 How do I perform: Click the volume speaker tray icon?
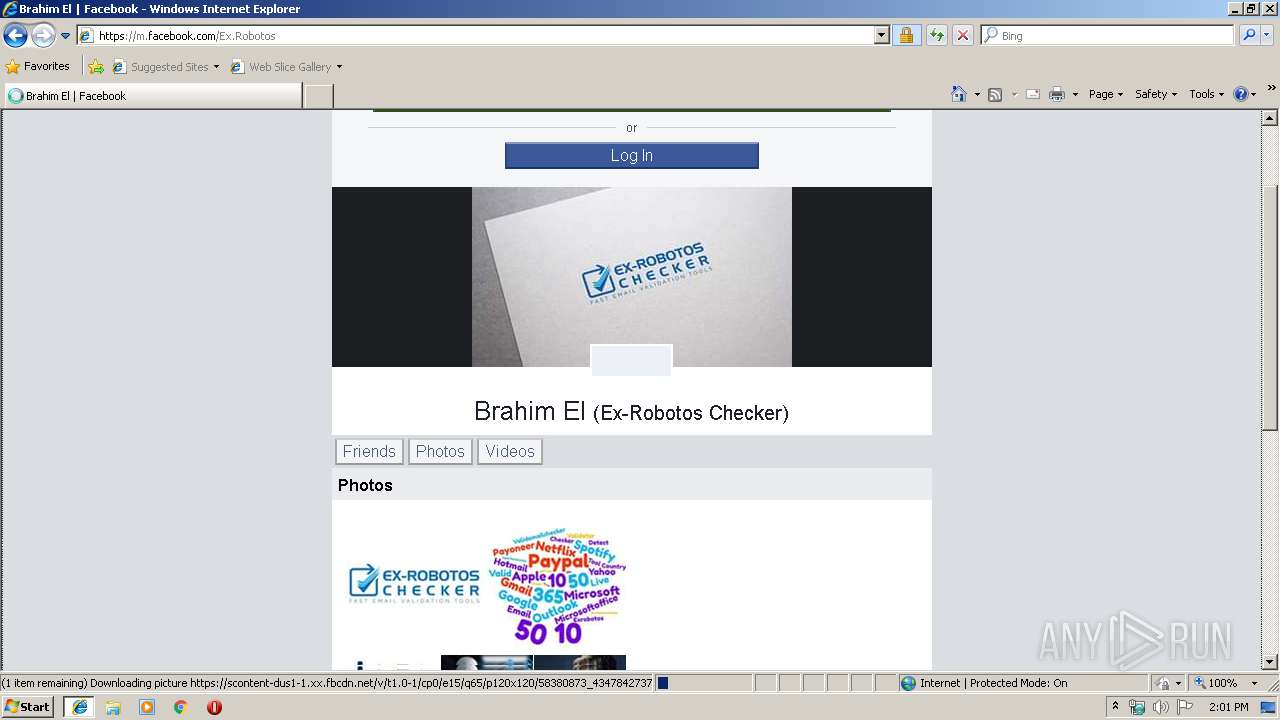click(1160, 707)
